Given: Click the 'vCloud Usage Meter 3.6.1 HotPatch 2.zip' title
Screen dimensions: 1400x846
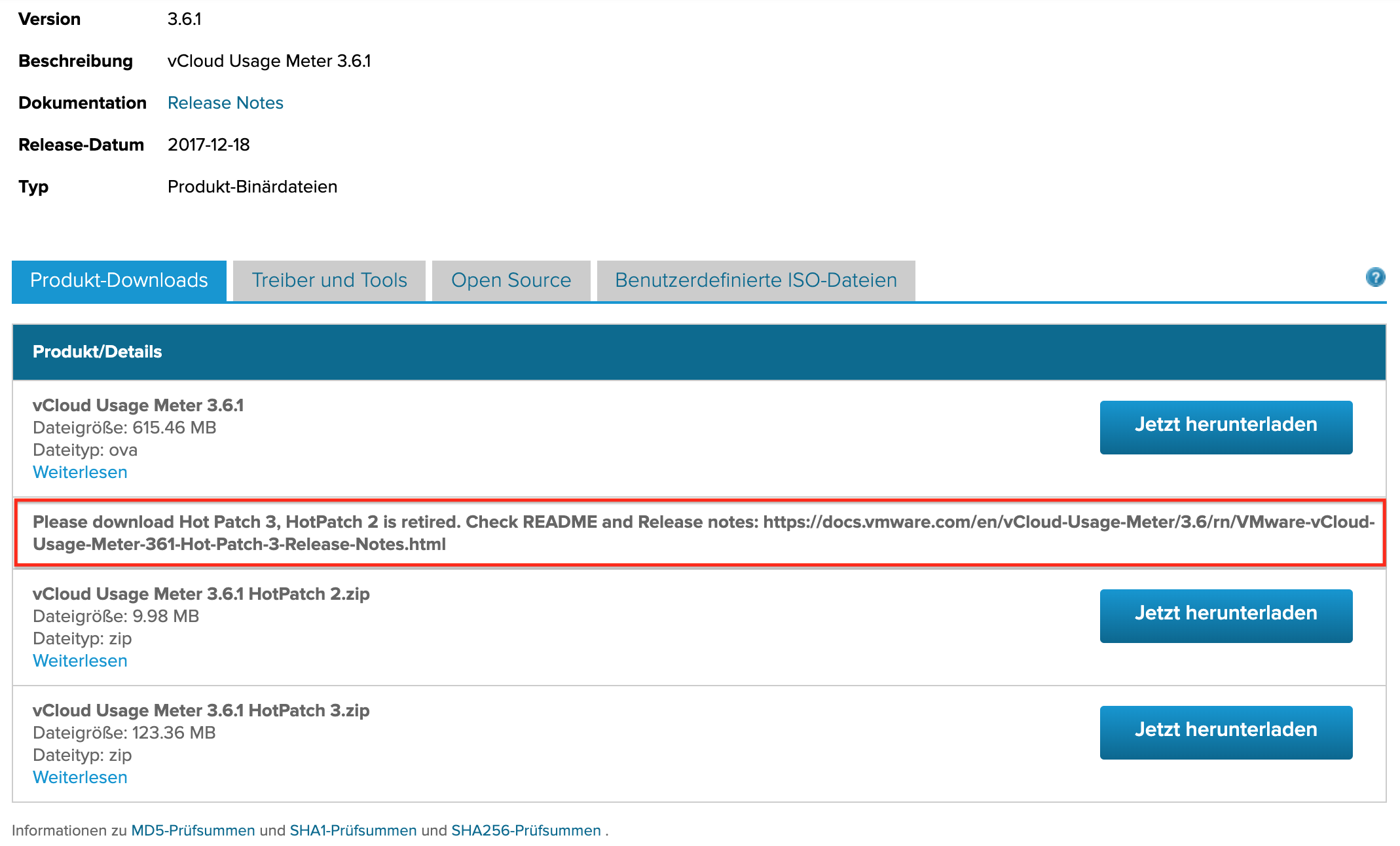Looking at the screenshot, I should coord(201,594).
